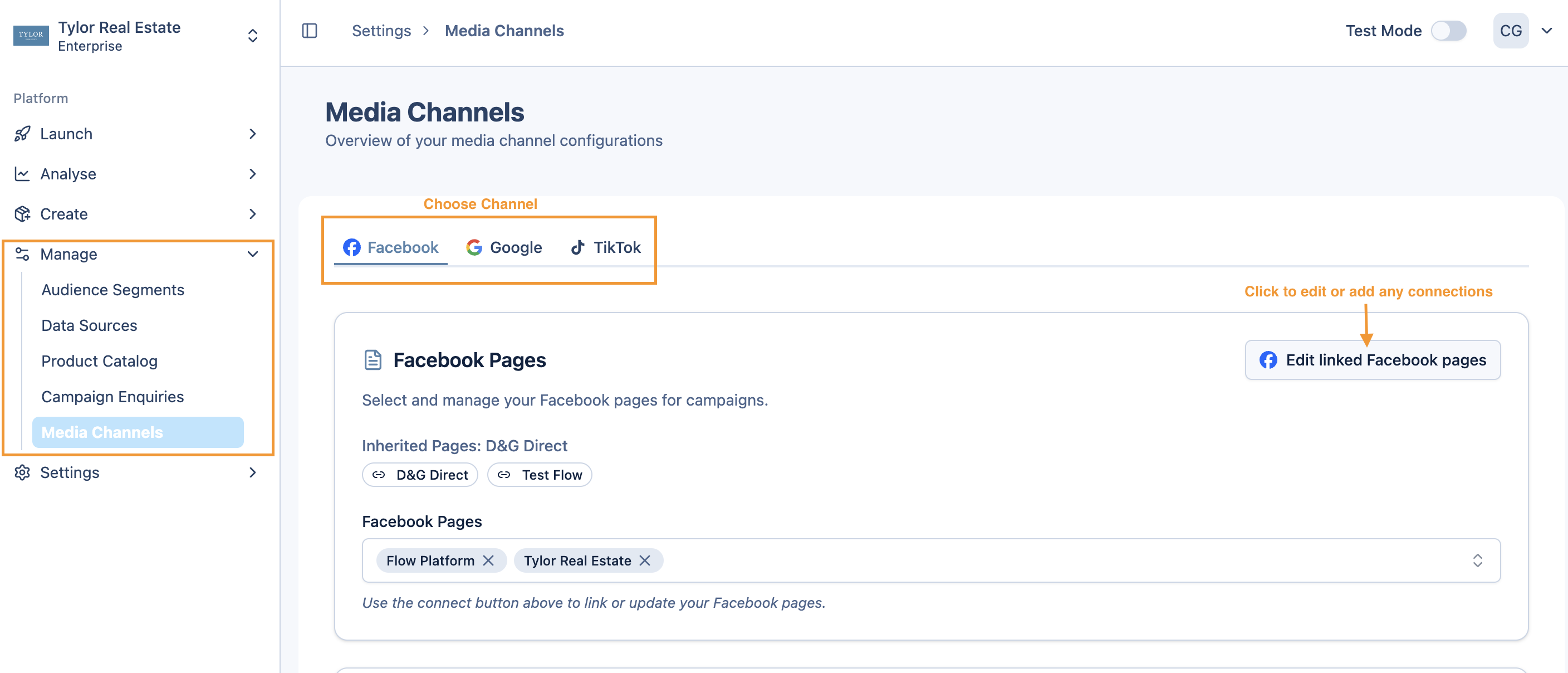Screen dimensions: 1568x673
Task: Open the workspace switcher chevrons
Action: coord(253,35)
